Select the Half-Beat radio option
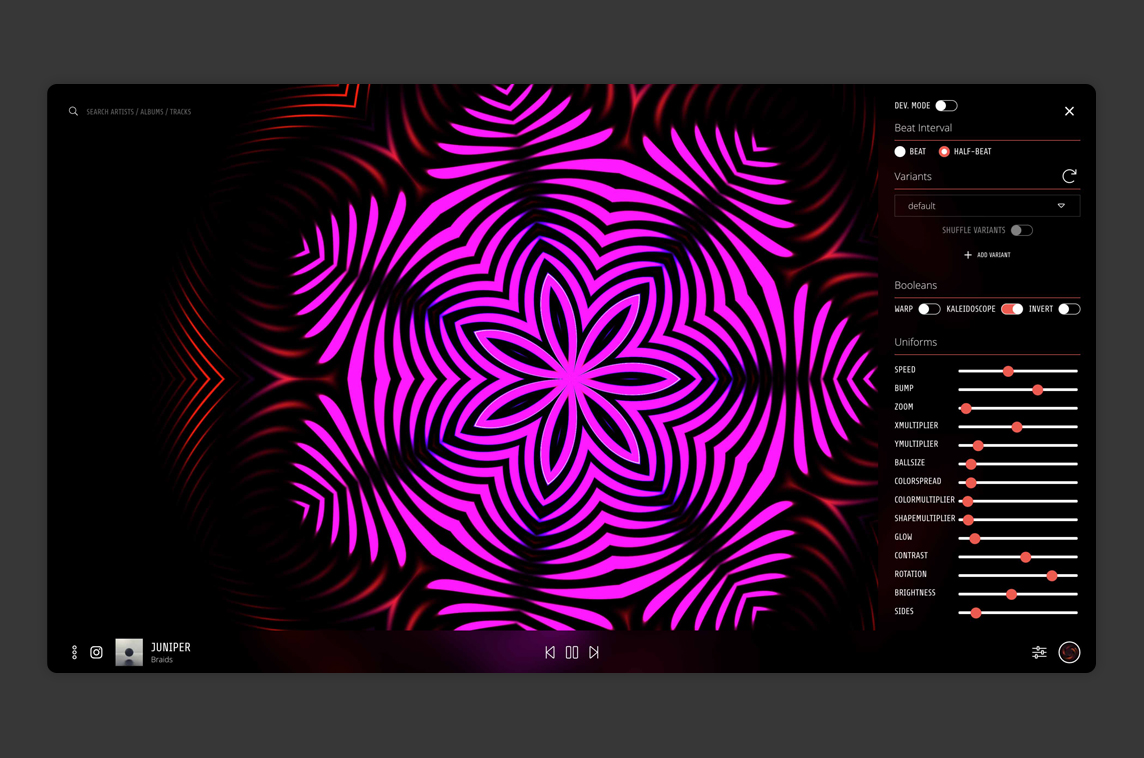This screenshot has width=1144, height=758. coord(944,152)
